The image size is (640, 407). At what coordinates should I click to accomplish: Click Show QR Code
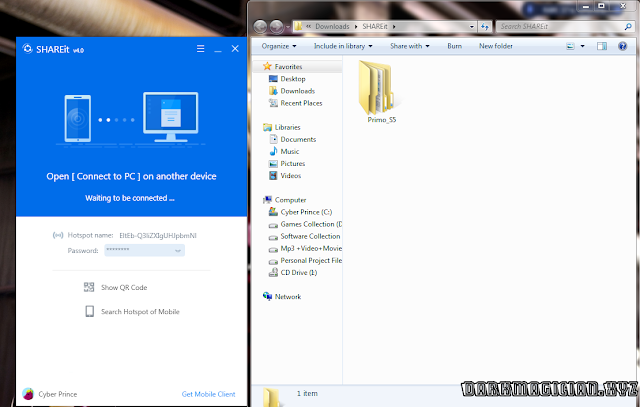tap(124, 287)
